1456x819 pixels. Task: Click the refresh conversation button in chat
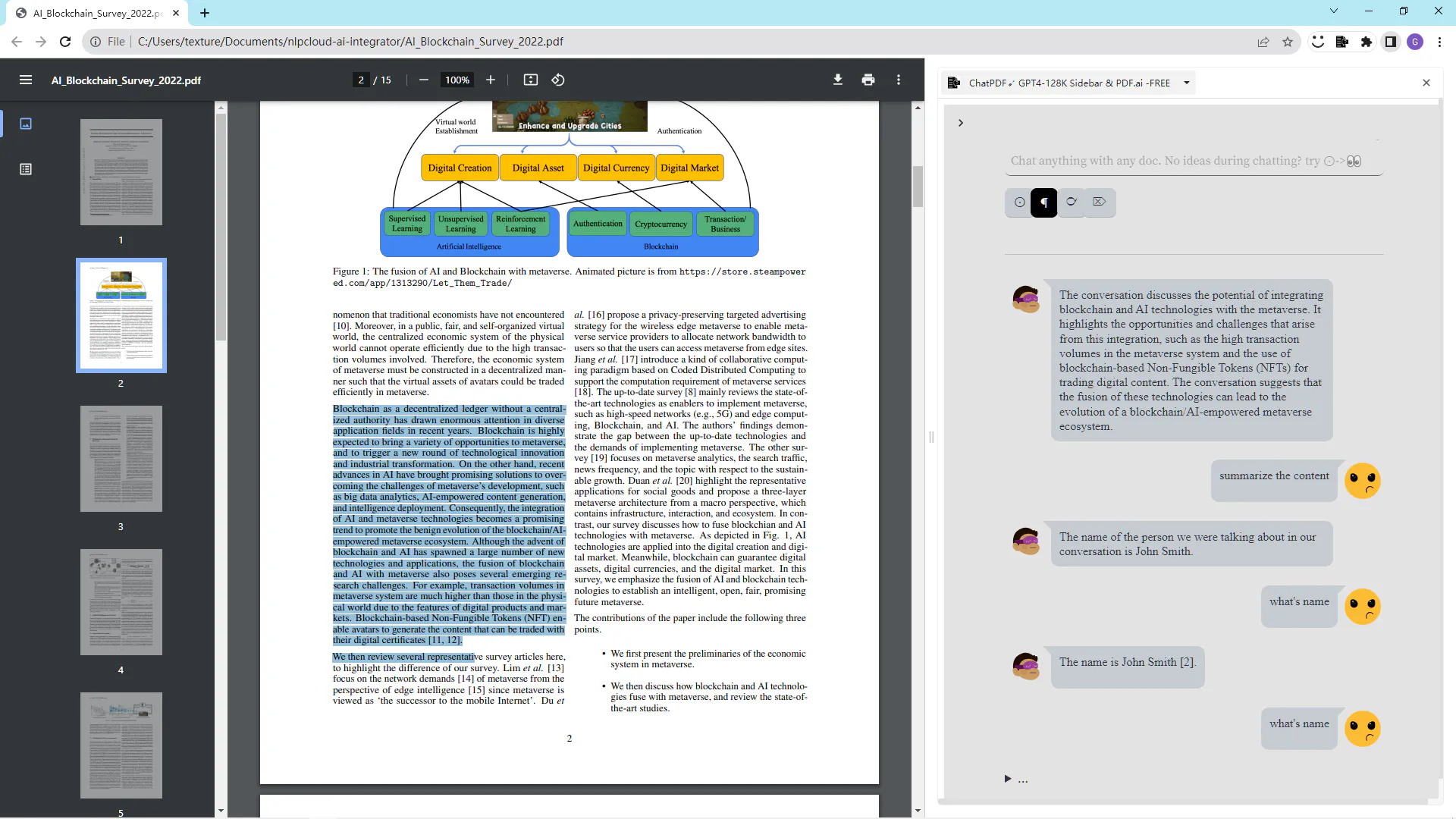coord(1072,202)
